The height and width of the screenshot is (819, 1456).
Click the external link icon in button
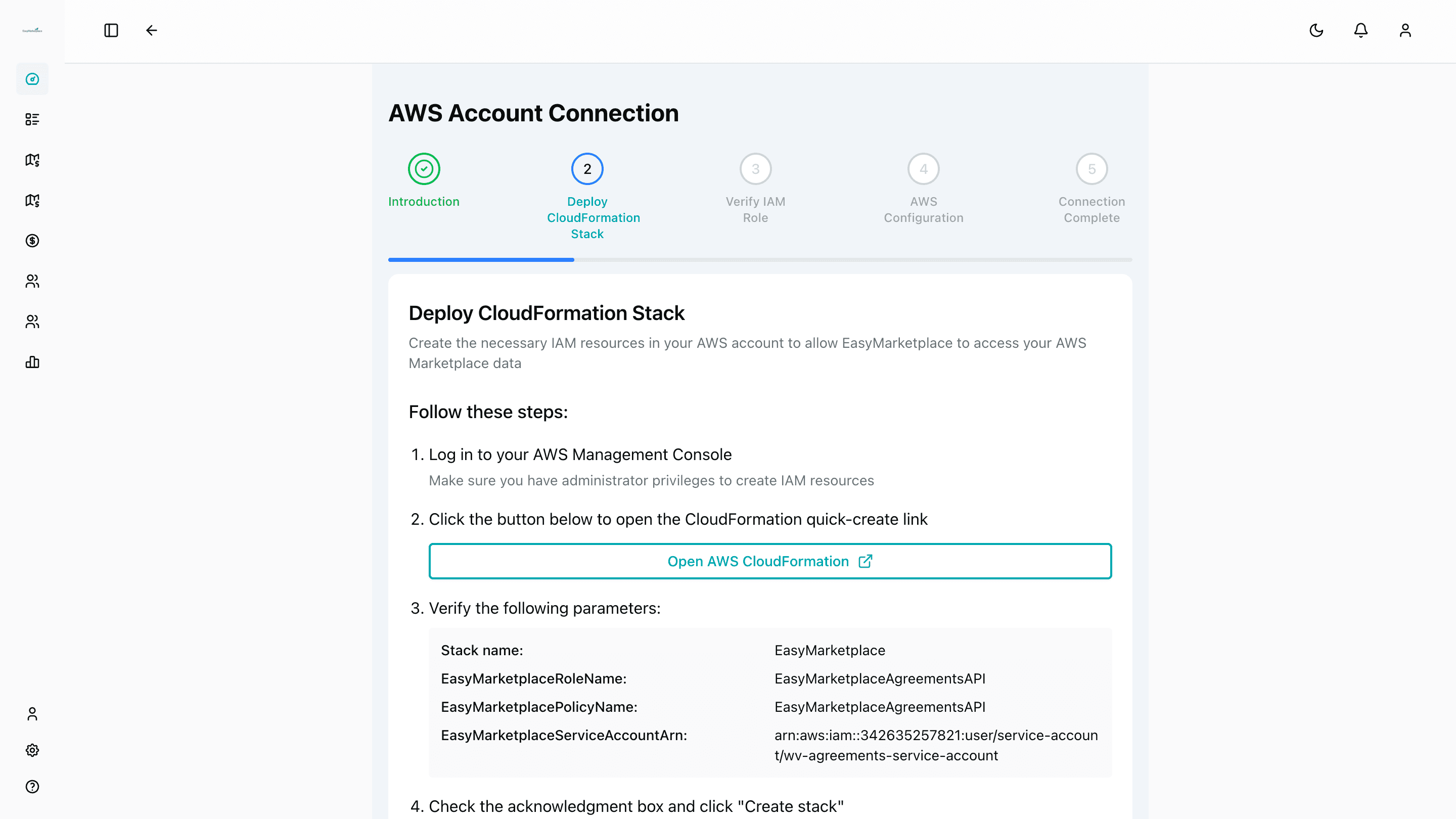[x=866, y=561]
